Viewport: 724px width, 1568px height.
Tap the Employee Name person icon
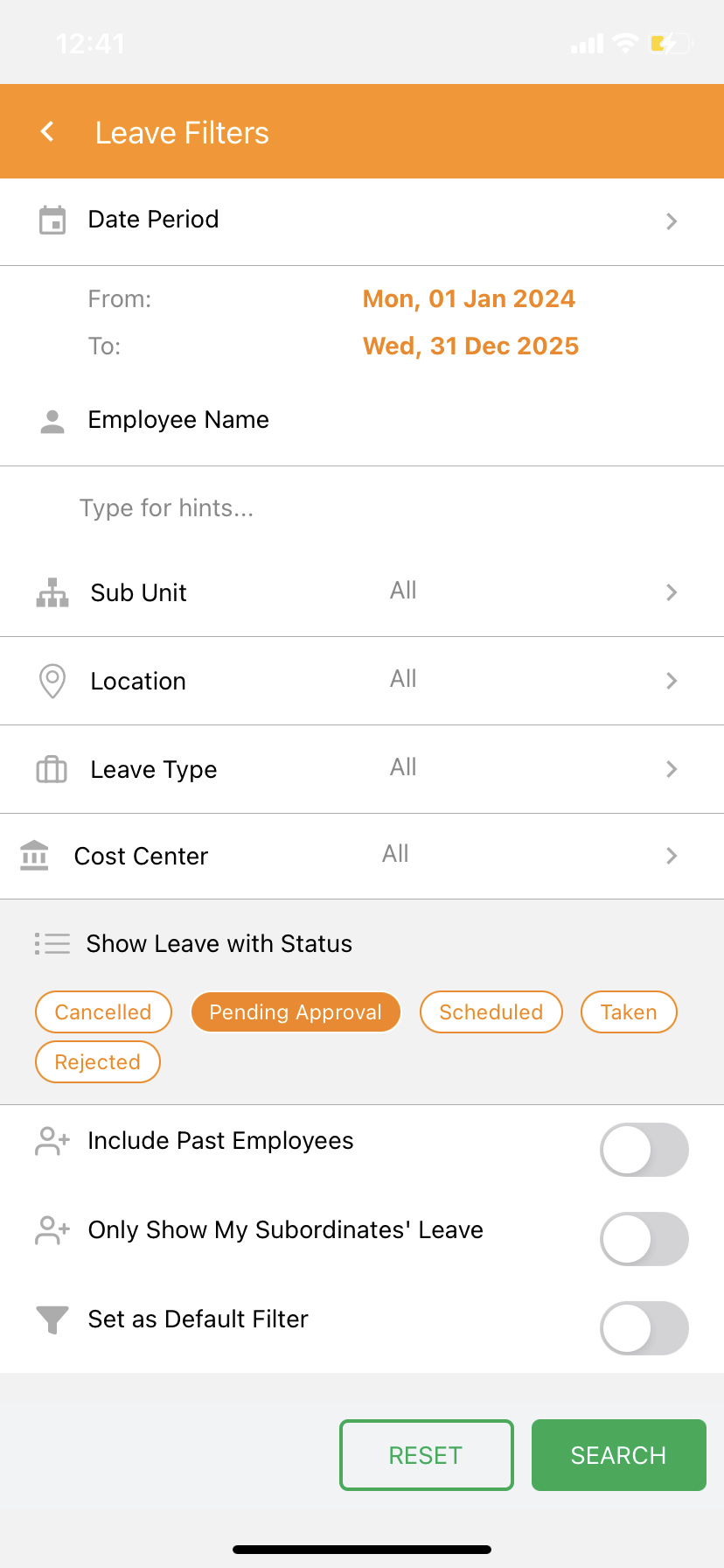point(52,422)
